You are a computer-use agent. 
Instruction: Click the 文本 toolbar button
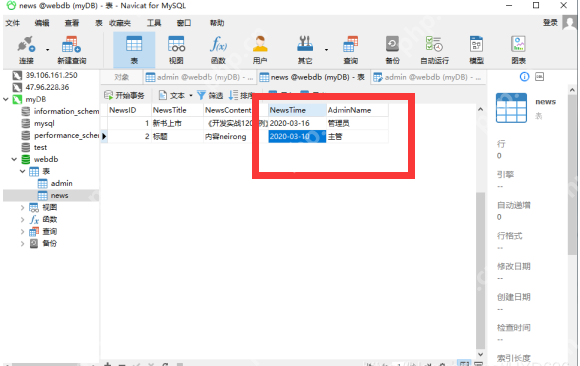[x=172, y=95]
